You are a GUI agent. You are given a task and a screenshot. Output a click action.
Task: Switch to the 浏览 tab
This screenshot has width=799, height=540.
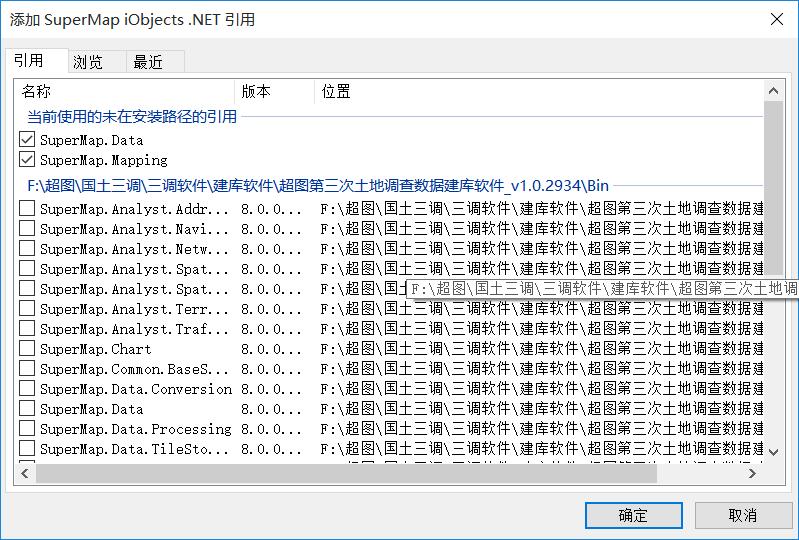click(97, 62)
